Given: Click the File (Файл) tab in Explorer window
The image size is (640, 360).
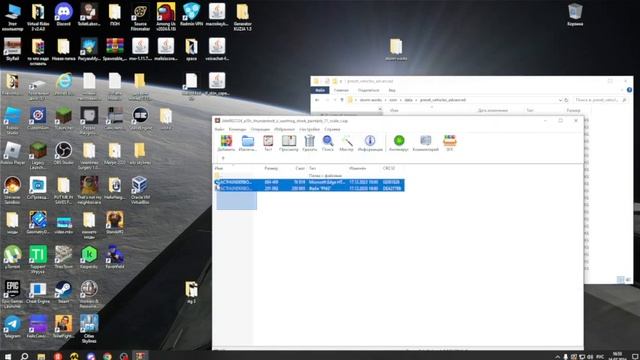Looking at the screenshot, I should [320, 90].
